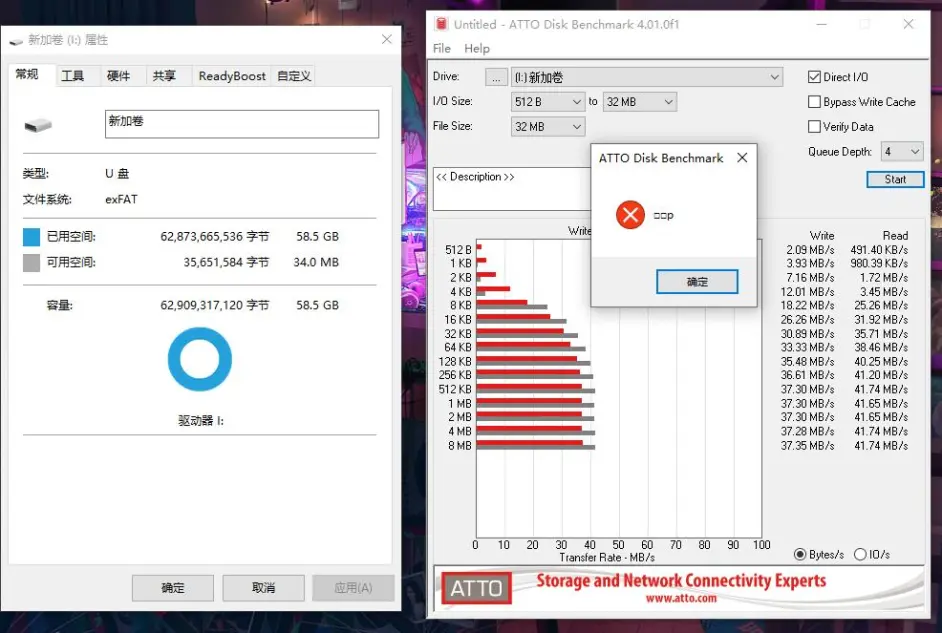Open the Queue Depth dropdown
942x633 pixels.
902,151
